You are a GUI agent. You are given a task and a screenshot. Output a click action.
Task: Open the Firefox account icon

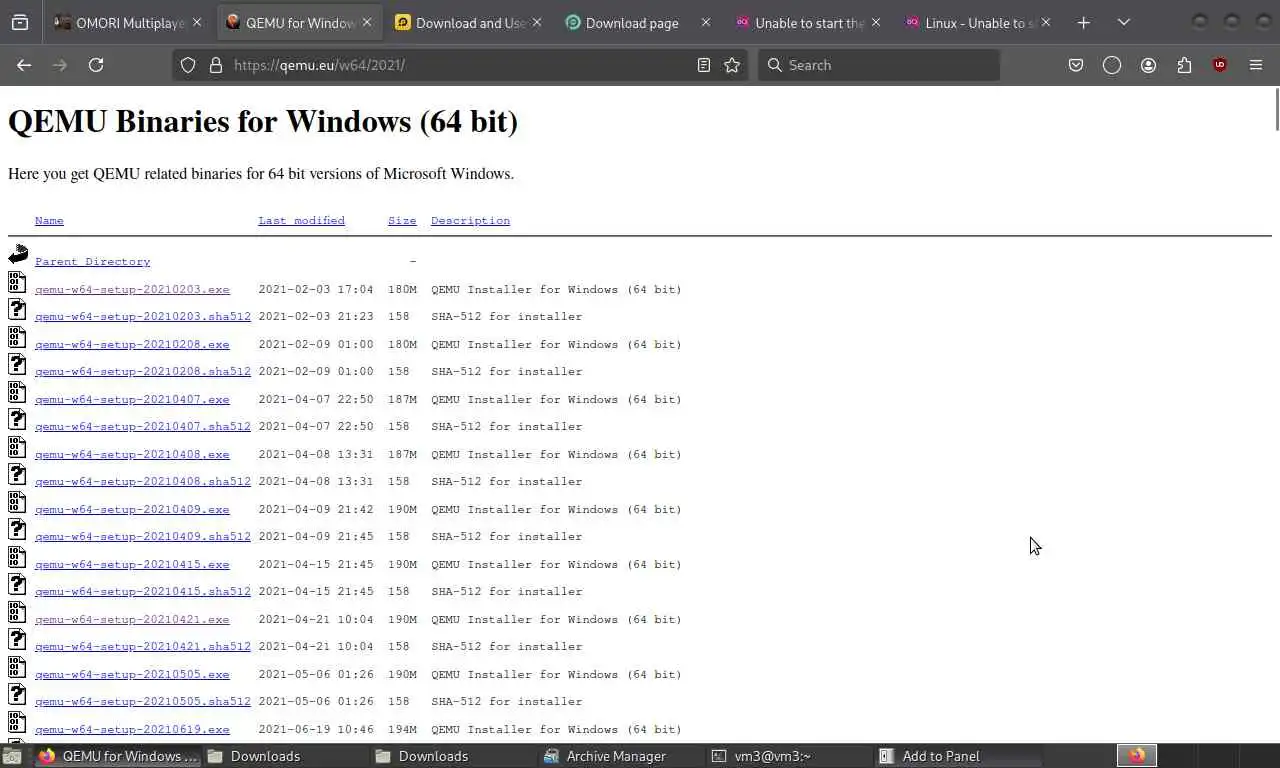point(1148,65)
